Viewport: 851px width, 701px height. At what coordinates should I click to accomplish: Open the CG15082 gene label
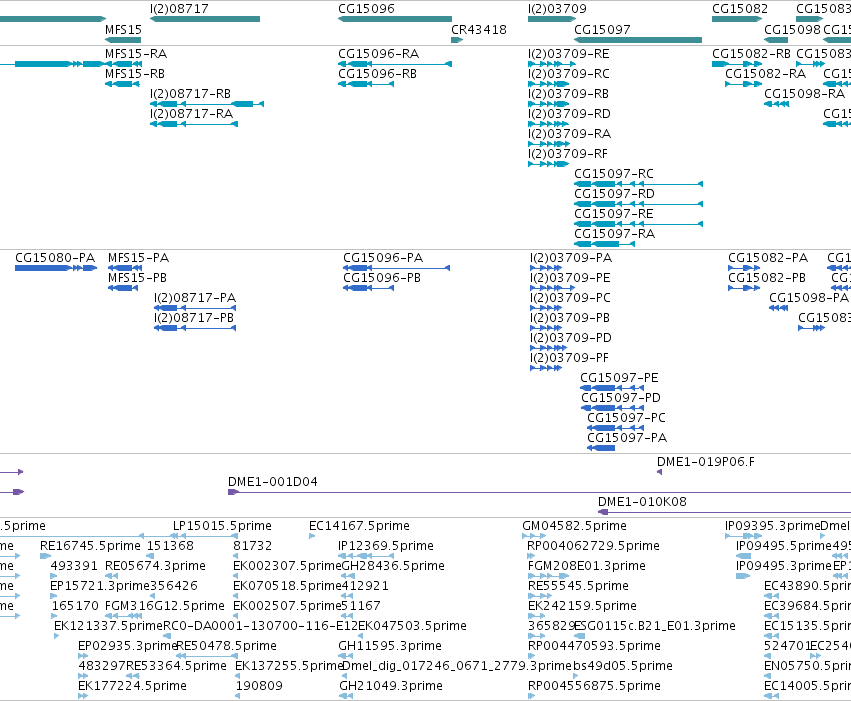[740, 9]
